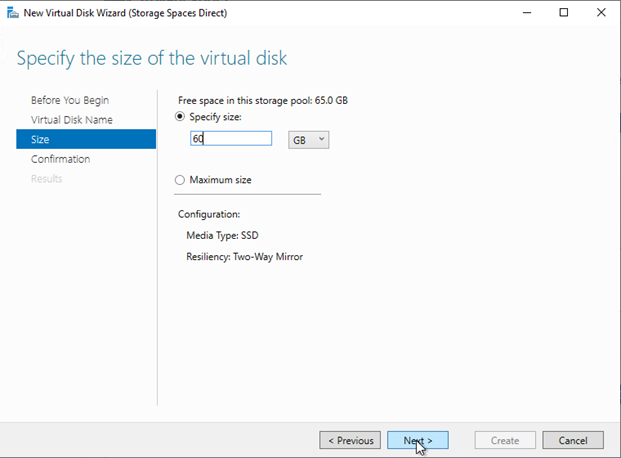Click the greyed-out Results step
Viewport: 621px width, 458px height.
[x=47, y=179]
